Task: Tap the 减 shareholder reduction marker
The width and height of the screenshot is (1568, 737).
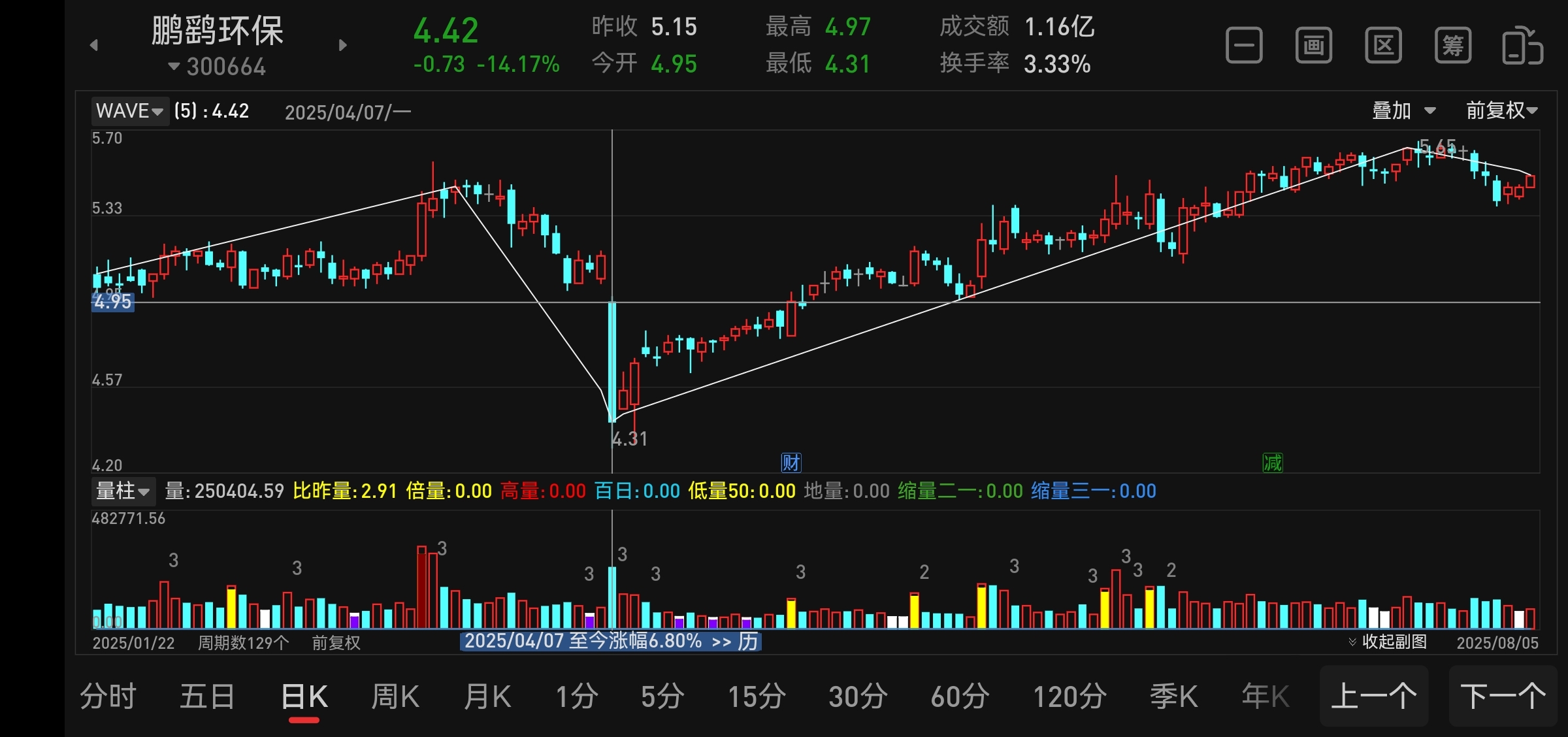Action: pyautogui.click(x=1273, y=463)
